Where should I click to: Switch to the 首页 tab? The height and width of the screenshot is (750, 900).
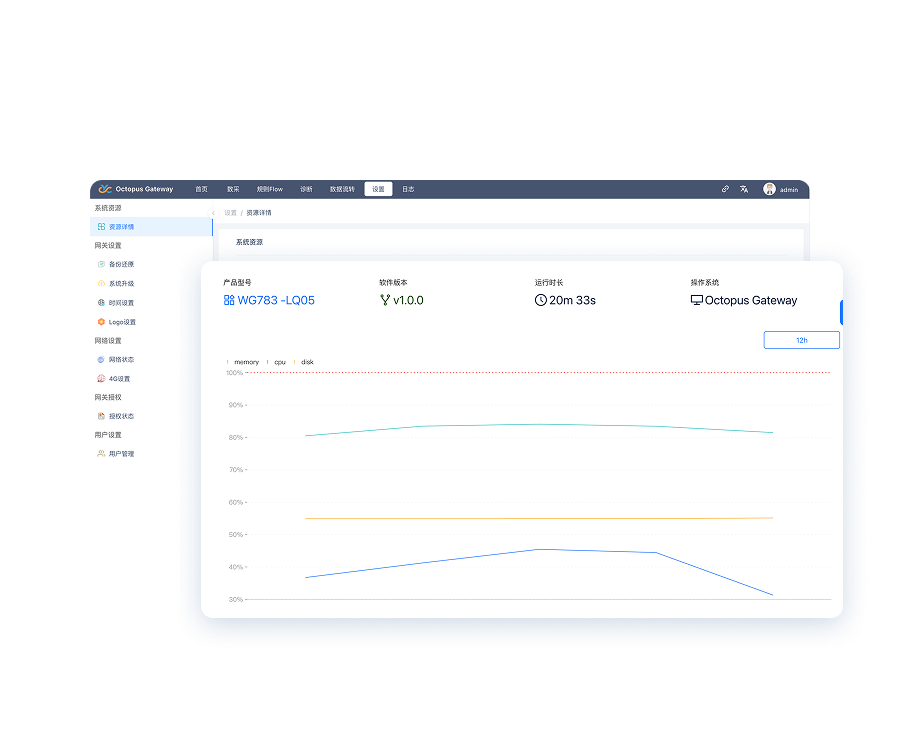(201, 189)
